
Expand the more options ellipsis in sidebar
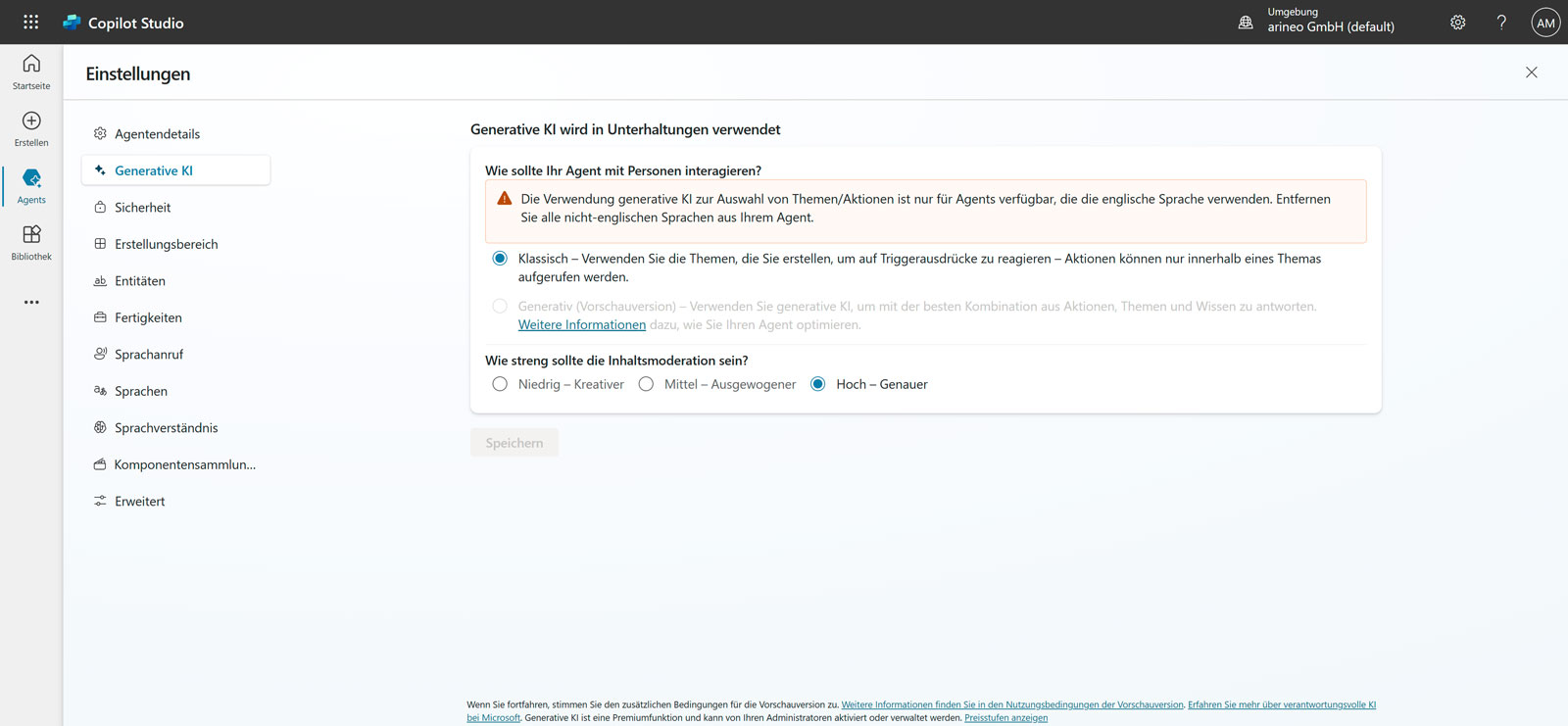pos(31,303)
